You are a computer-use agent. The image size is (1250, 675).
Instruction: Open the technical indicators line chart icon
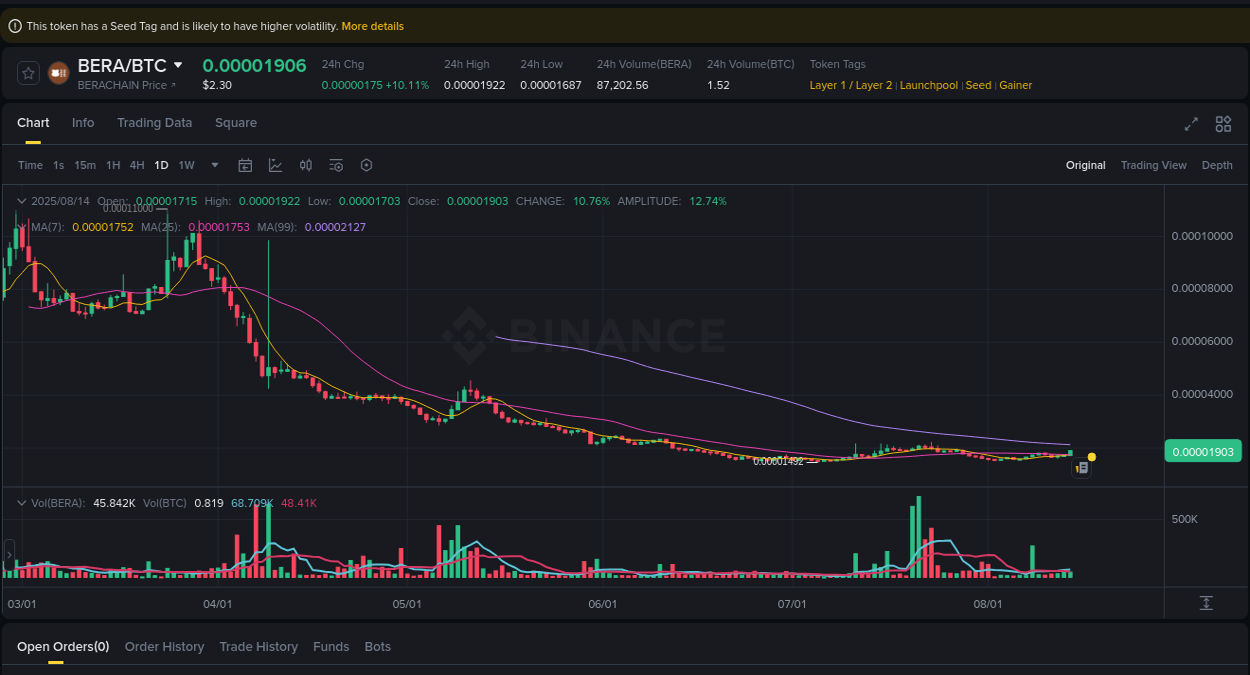tap(275, 165)
